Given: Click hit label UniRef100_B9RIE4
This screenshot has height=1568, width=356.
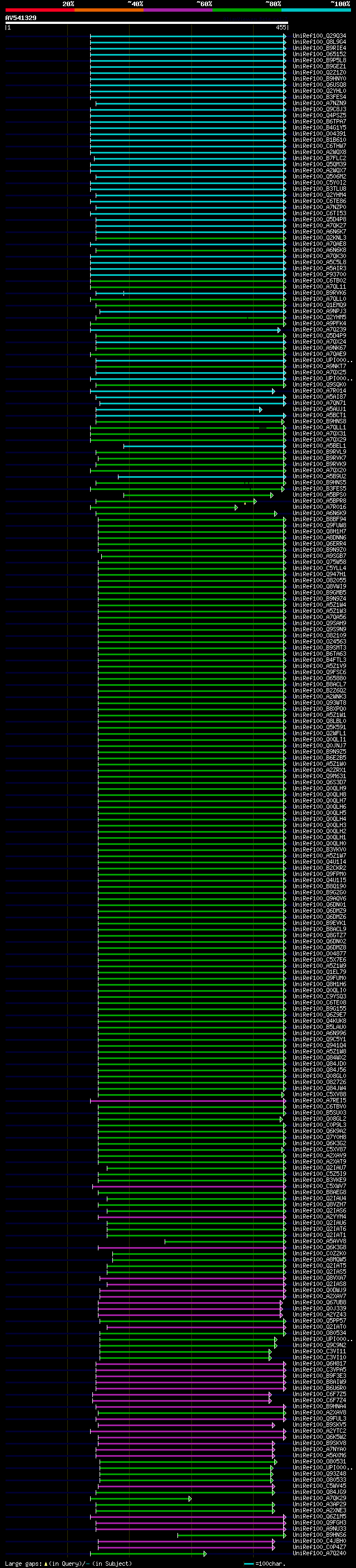Looking at the screenshot, I should 319,48.
